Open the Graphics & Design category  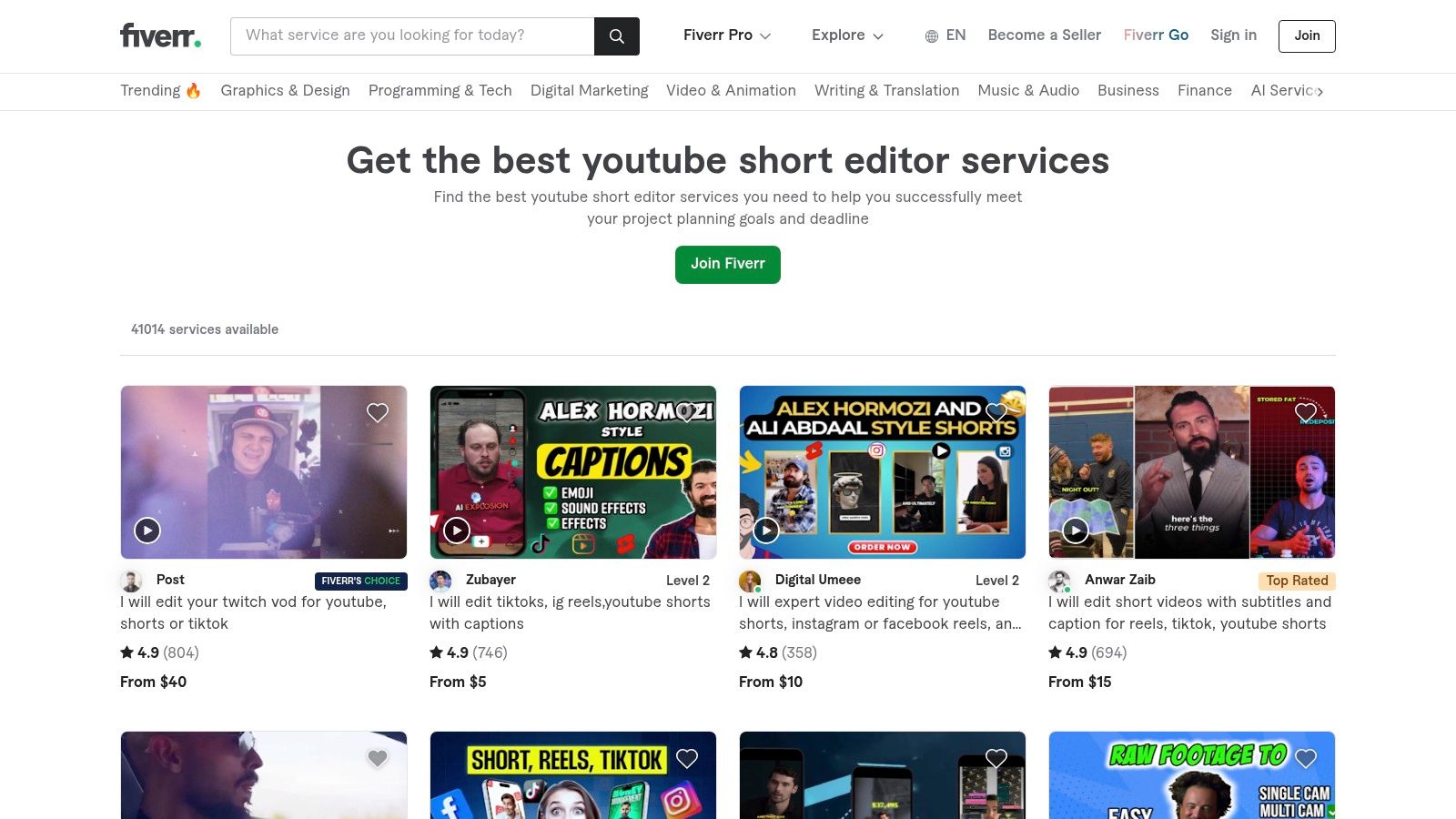coord(285,91)
